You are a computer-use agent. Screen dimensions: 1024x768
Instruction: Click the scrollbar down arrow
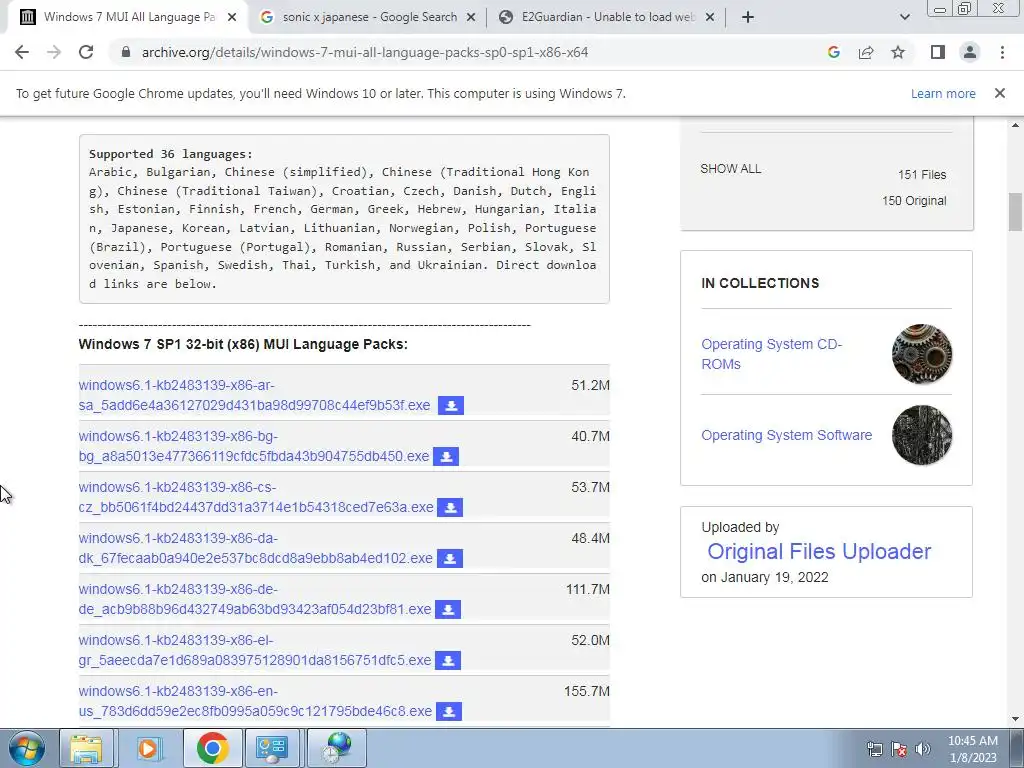1015,720
